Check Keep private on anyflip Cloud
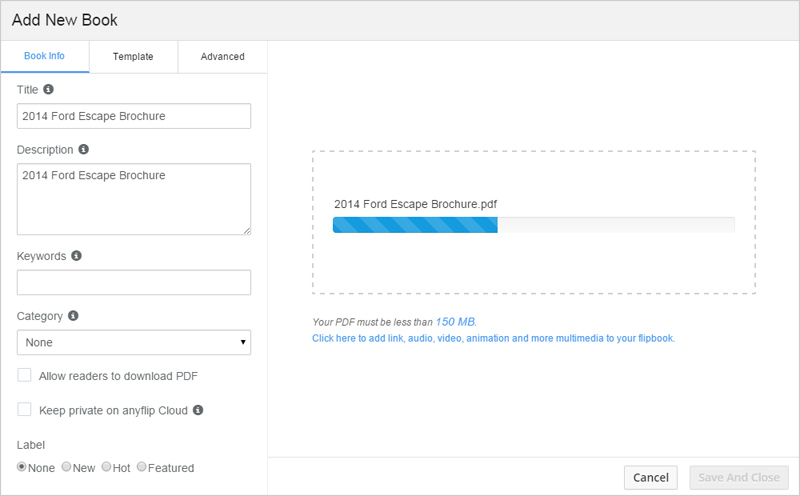The height and width of the screenshot is (496, 800). [25, 409]
